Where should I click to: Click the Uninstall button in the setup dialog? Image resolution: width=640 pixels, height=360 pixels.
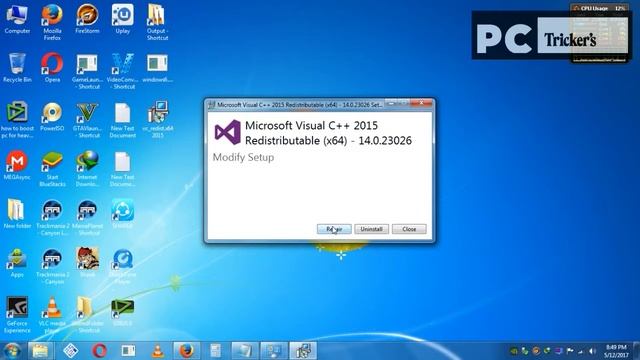point(371,229)
